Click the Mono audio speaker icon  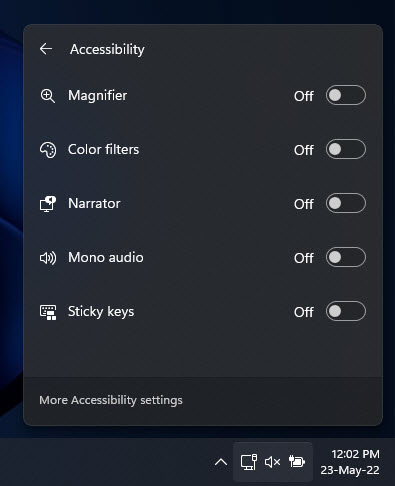(48, 258)
